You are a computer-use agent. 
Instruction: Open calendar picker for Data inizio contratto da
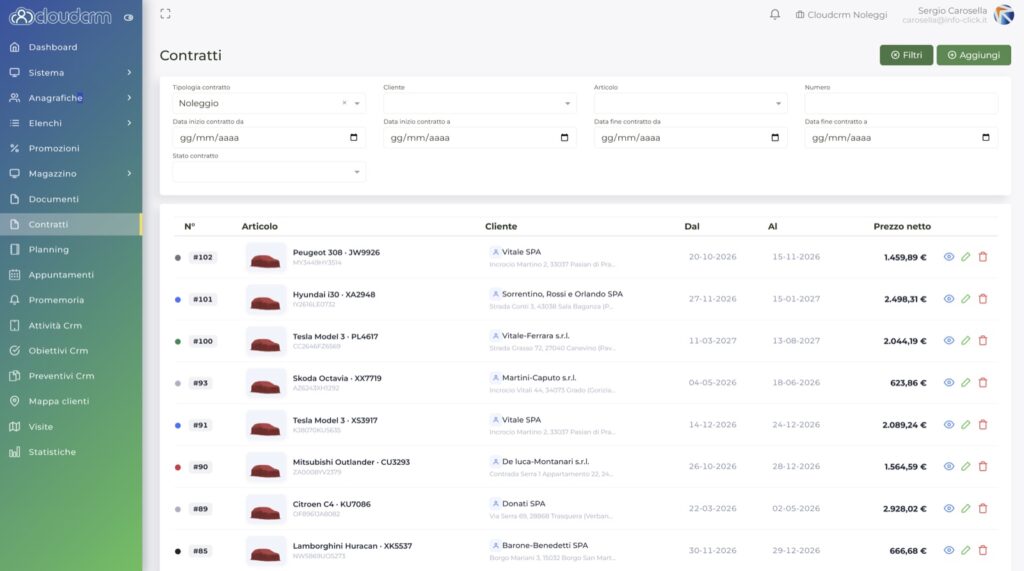(354, 137)
